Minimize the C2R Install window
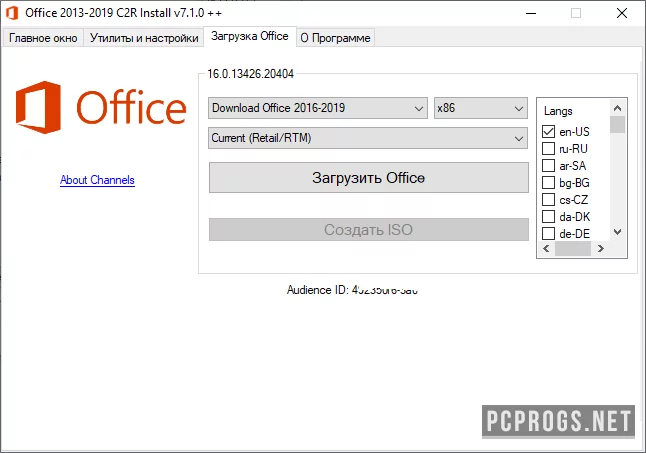Screen dimensions: 646x453 pyautogui.click(x=531, y=13)
